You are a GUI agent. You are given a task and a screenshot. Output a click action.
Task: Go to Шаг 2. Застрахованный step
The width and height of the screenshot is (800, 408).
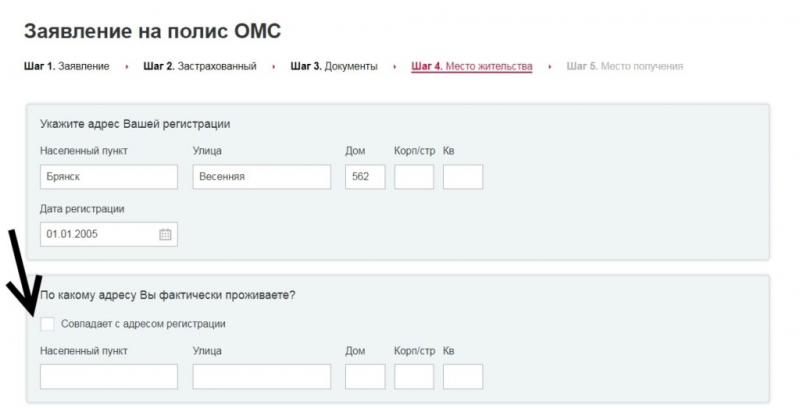pyautogui.click(x=200, y=67)
